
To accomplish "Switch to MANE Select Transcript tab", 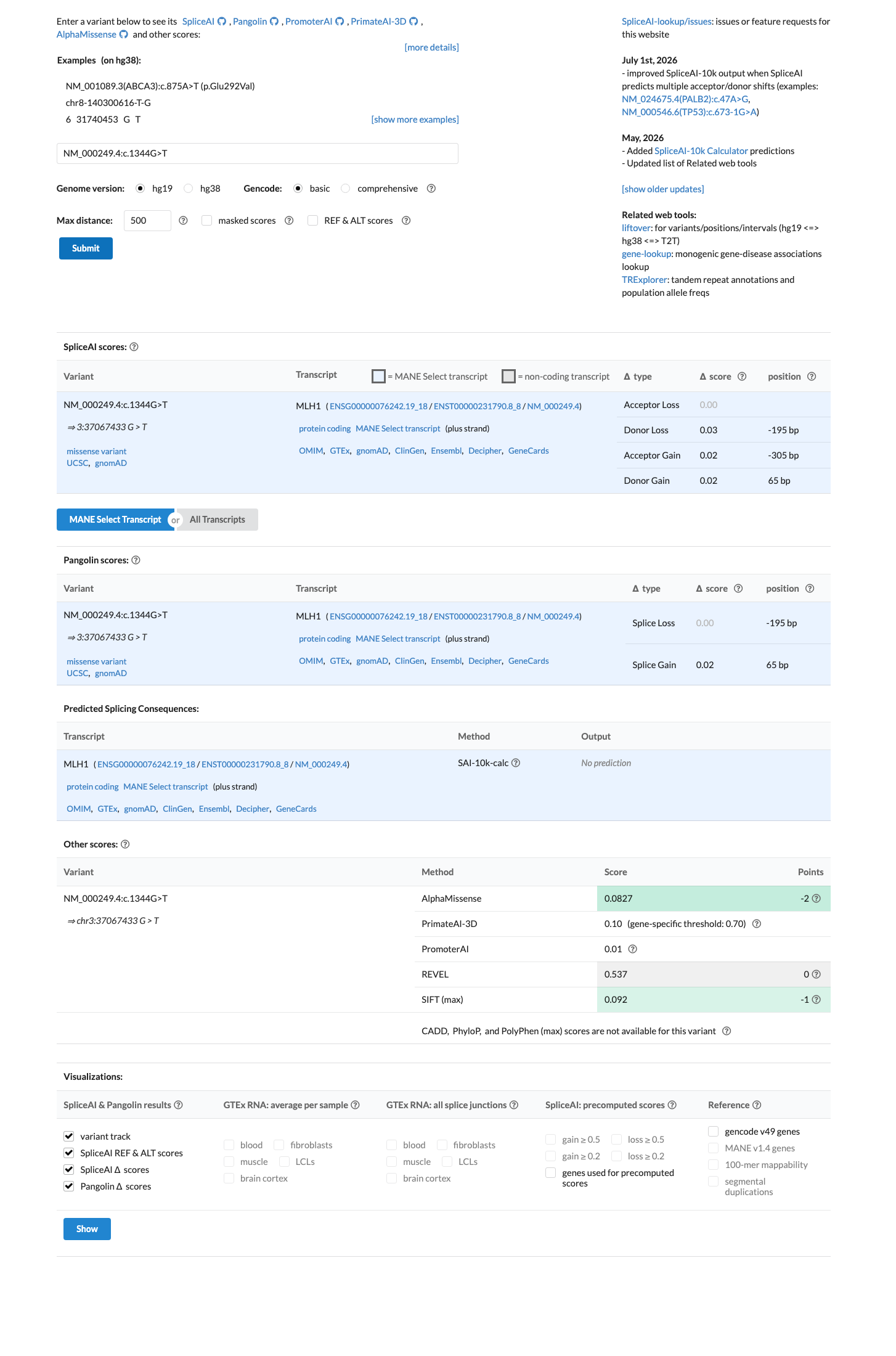I will click(115, 520).
